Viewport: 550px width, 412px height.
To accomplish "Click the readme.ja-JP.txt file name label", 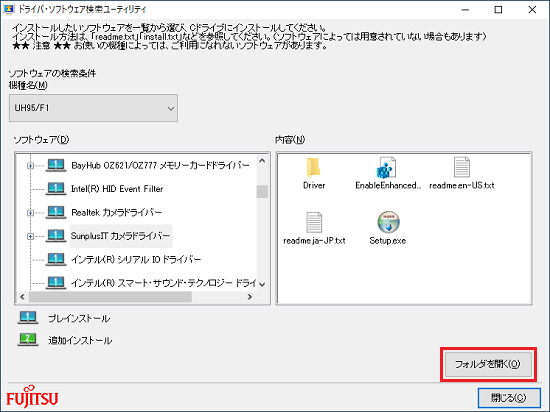I will tap(314, 241).
